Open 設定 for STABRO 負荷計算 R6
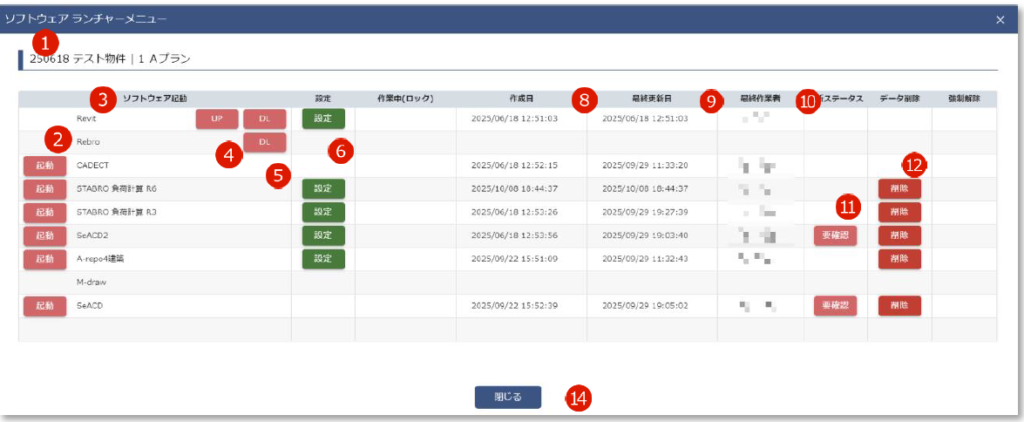The image size is (1024, 422). coord(322,189)
